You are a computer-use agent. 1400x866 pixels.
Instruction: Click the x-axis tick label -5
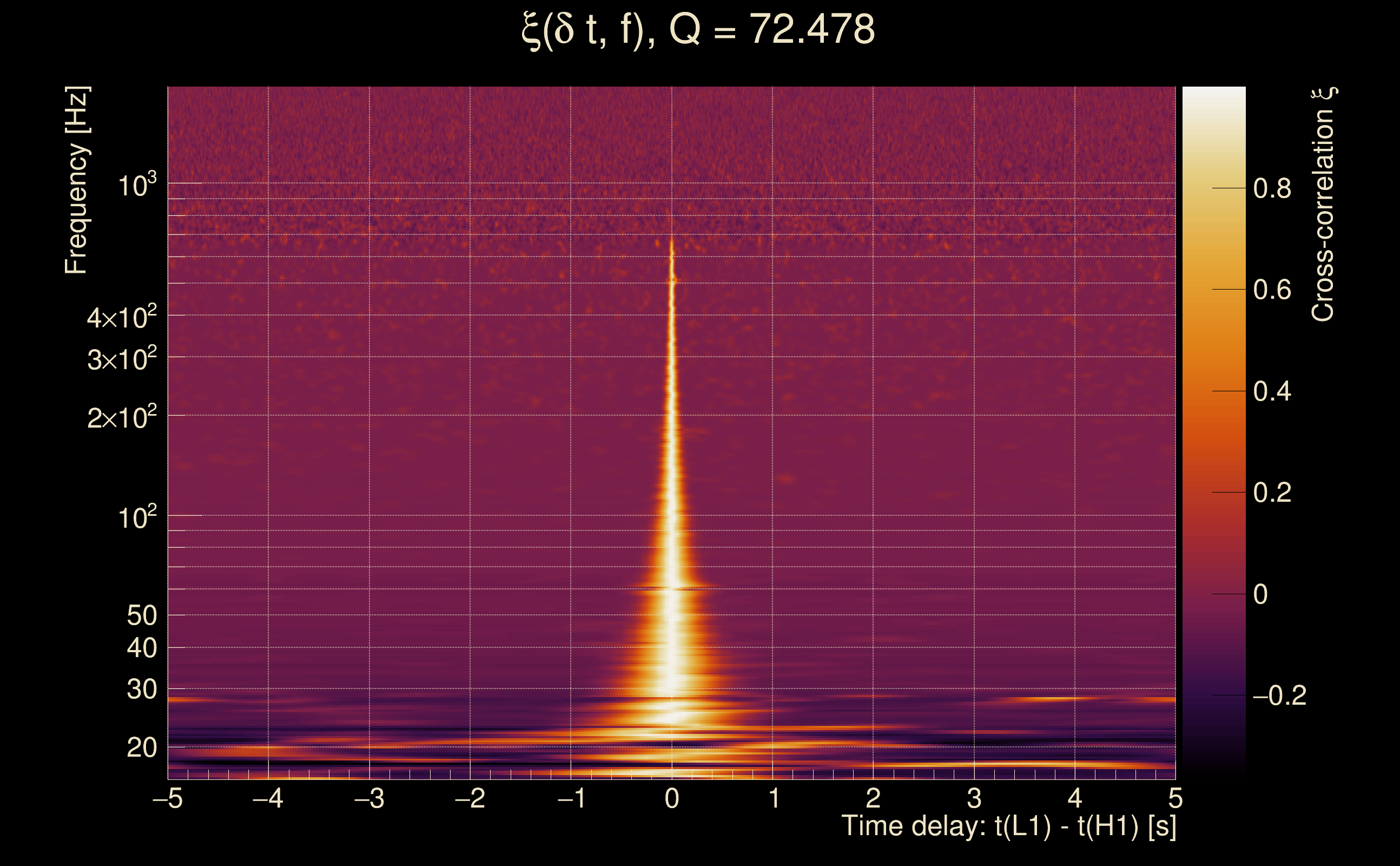168,799
